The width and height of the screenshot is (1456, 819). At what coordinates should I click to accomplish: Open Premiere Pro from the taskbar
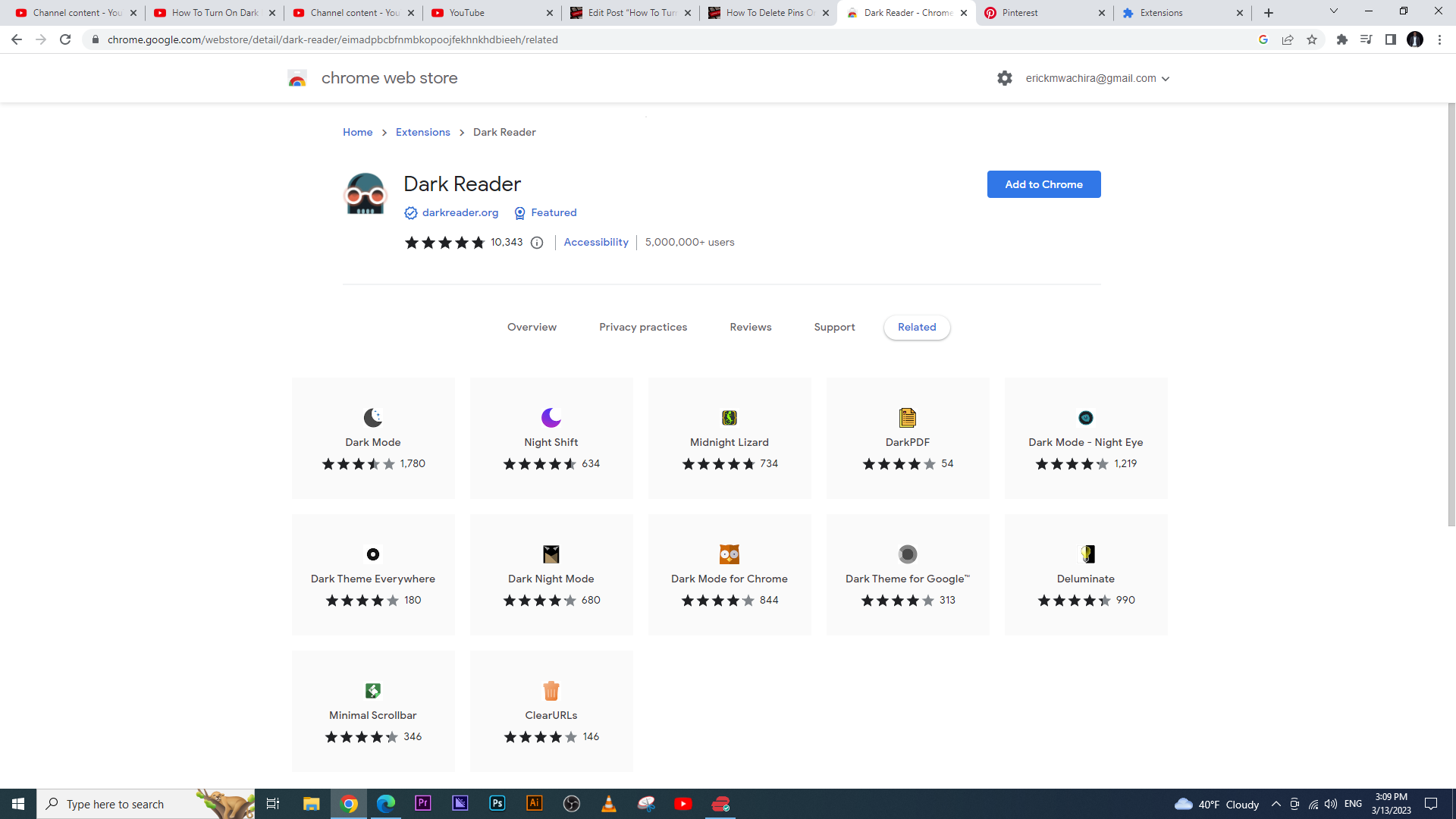(423, 803)
